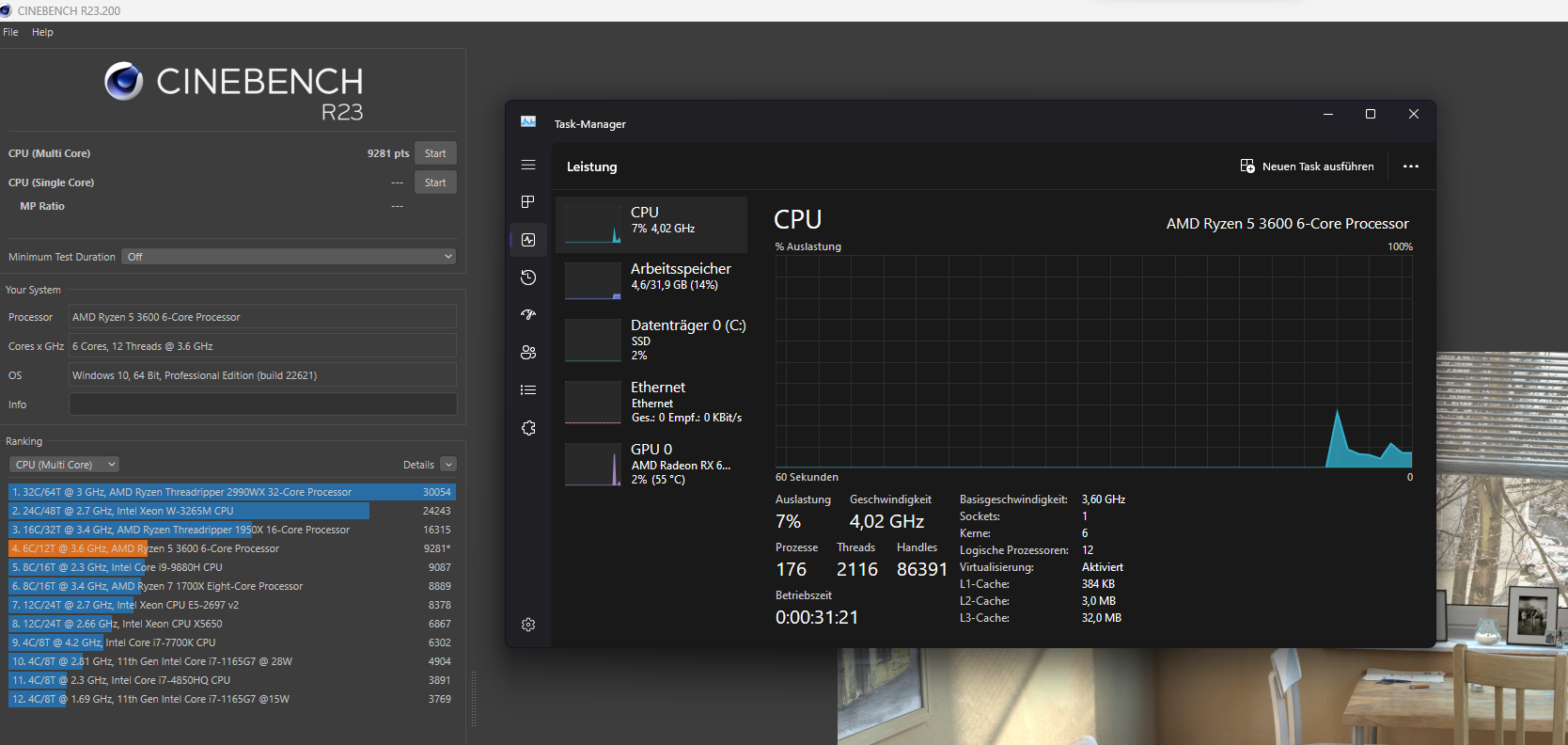Expand the ranking Details arrow
The height and width of the screenshot is (745, 1568).
coord(448,465)
